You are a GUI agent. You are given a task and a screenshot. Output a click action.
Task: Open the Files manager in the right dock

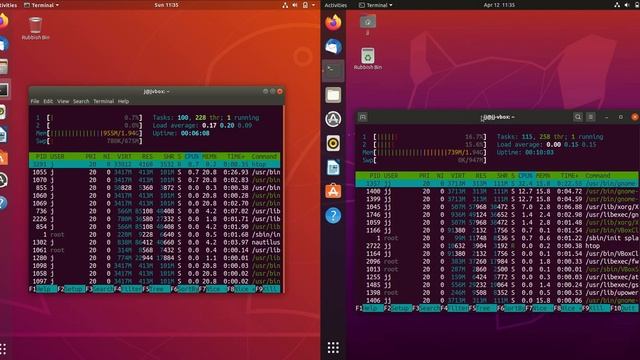tap(333, 95)
